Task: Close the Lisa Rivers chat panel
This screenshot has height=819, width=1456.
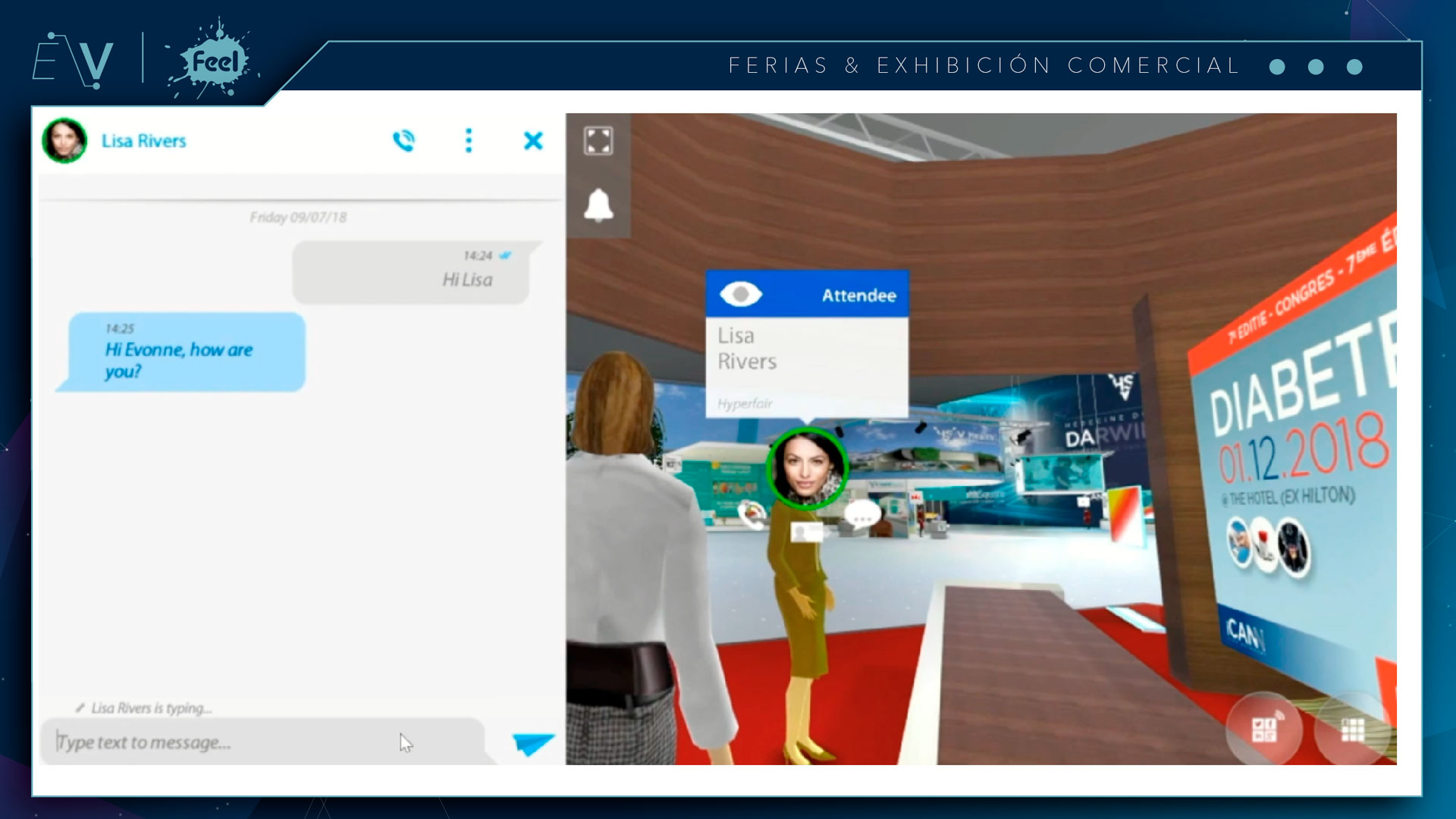Action: tap(533, 140)
